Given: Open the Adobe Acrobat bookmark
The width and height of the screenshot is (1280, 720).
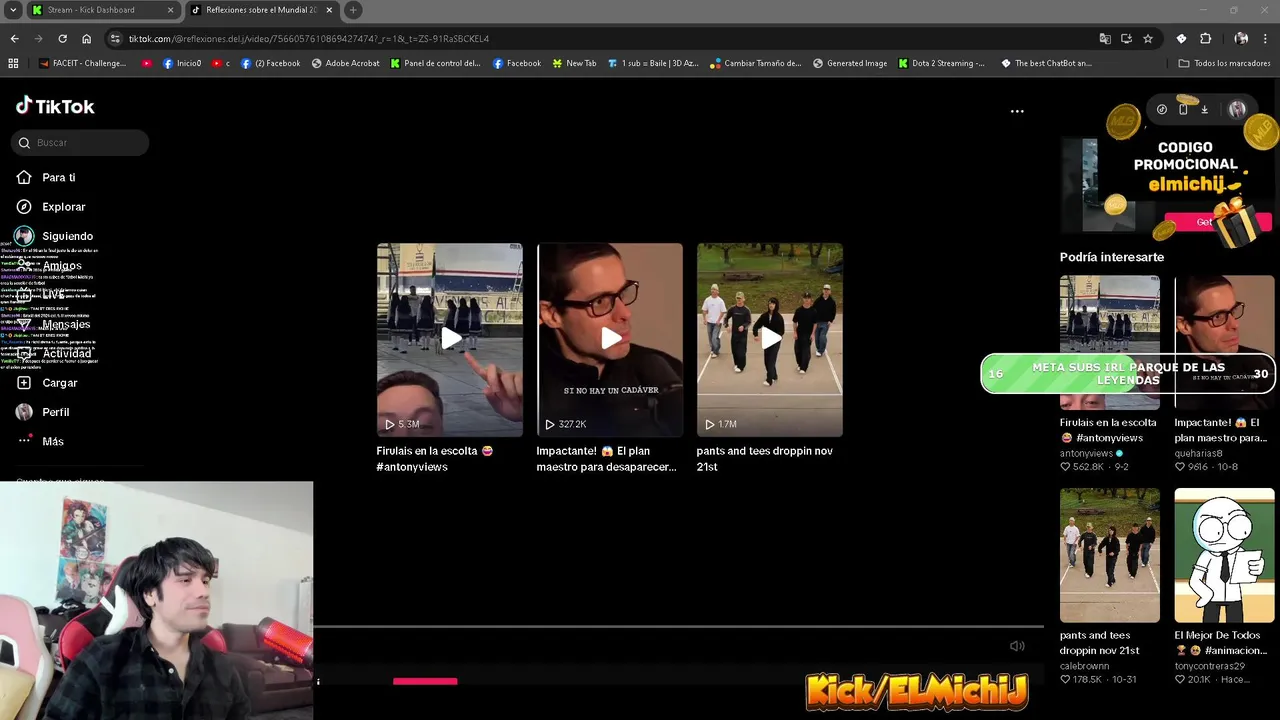Looking at the screenshot, I should 346,63.
